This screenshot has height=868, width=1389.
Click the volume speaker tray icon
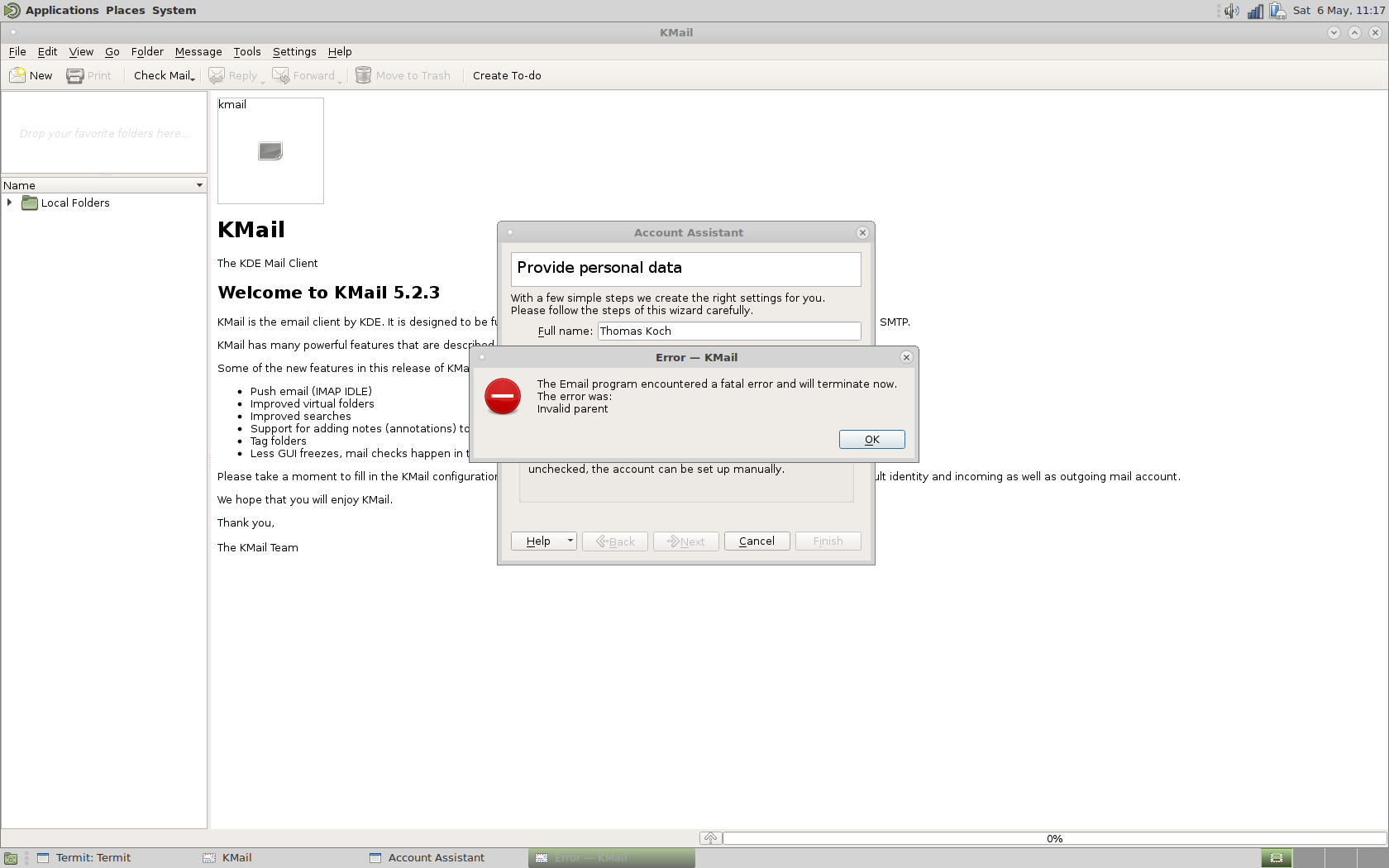(1232, 11)
